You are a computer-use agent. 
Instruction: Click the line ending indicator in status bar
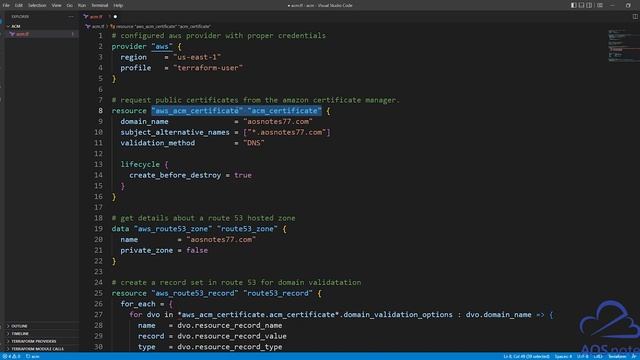[x=598, y=356]
